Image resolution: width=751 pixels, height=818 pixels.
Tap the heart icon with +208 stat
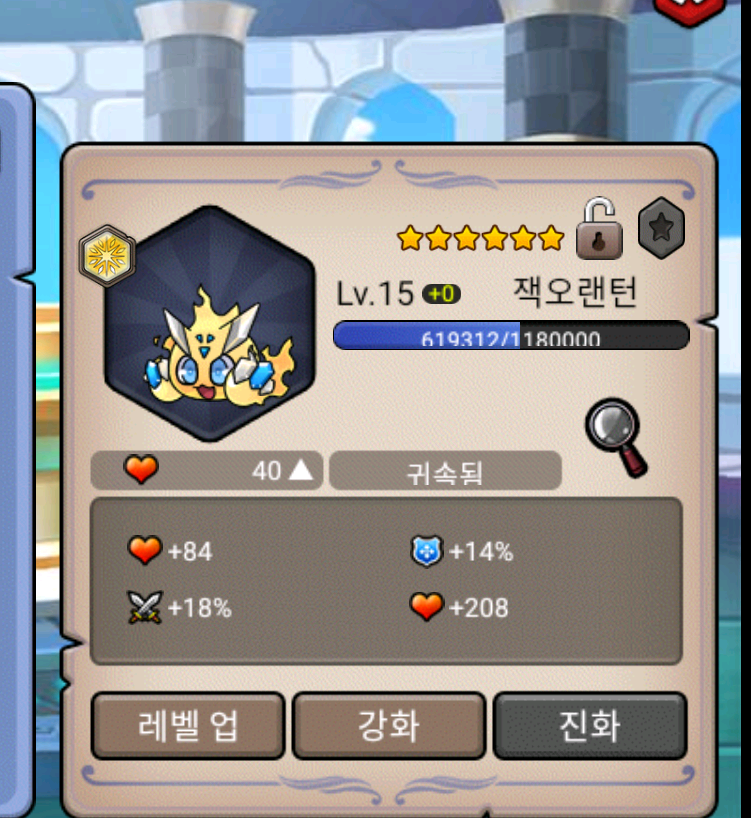click(427, 607)
